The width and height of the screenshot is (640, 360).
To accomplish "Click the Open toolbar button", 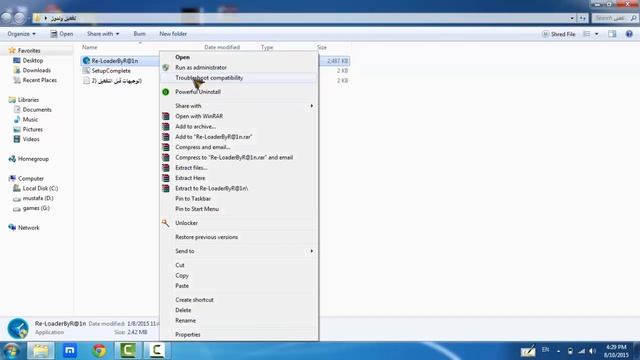I will [x=62, y=34].
